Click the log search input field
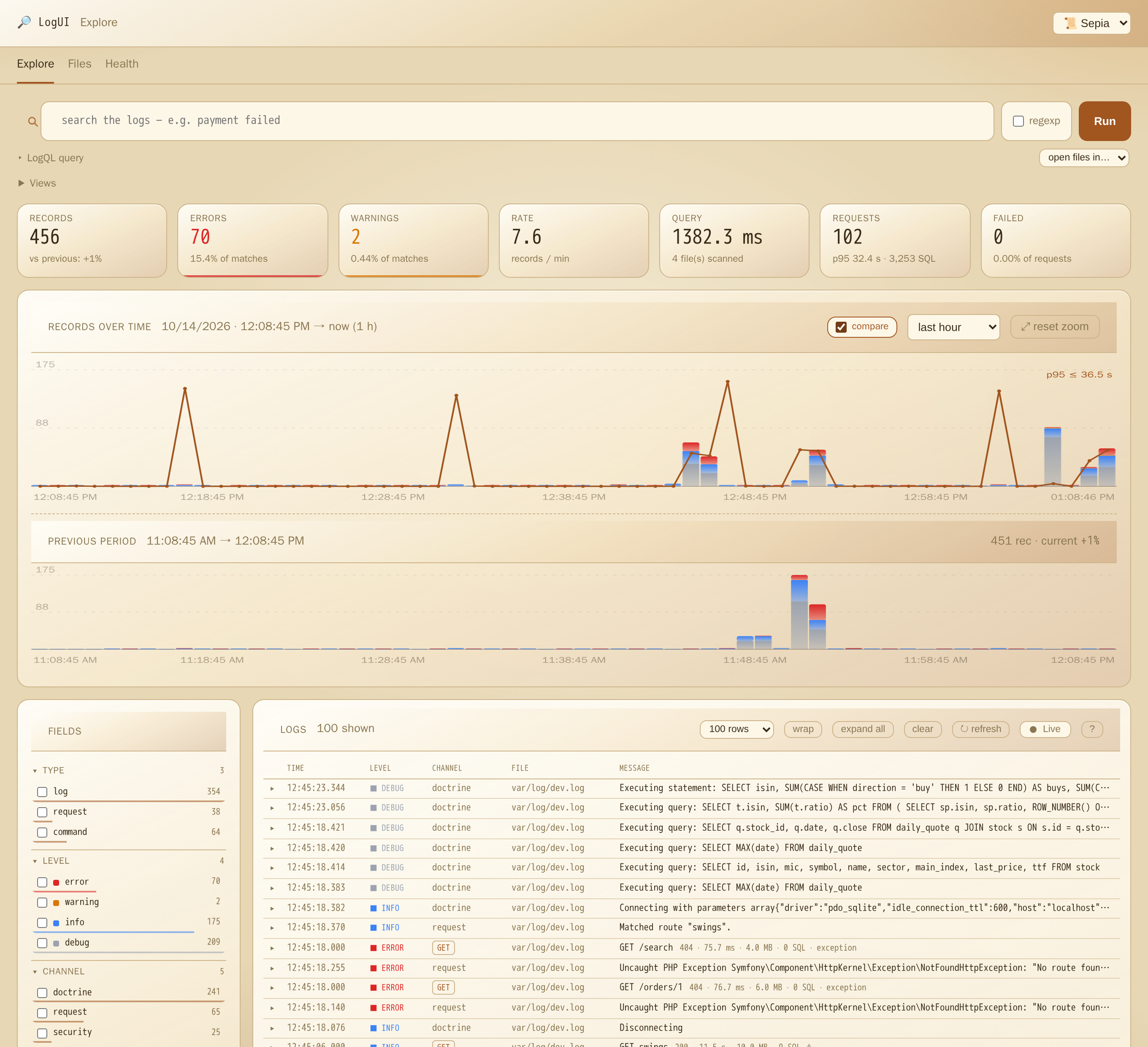 (x=517, y=121)
